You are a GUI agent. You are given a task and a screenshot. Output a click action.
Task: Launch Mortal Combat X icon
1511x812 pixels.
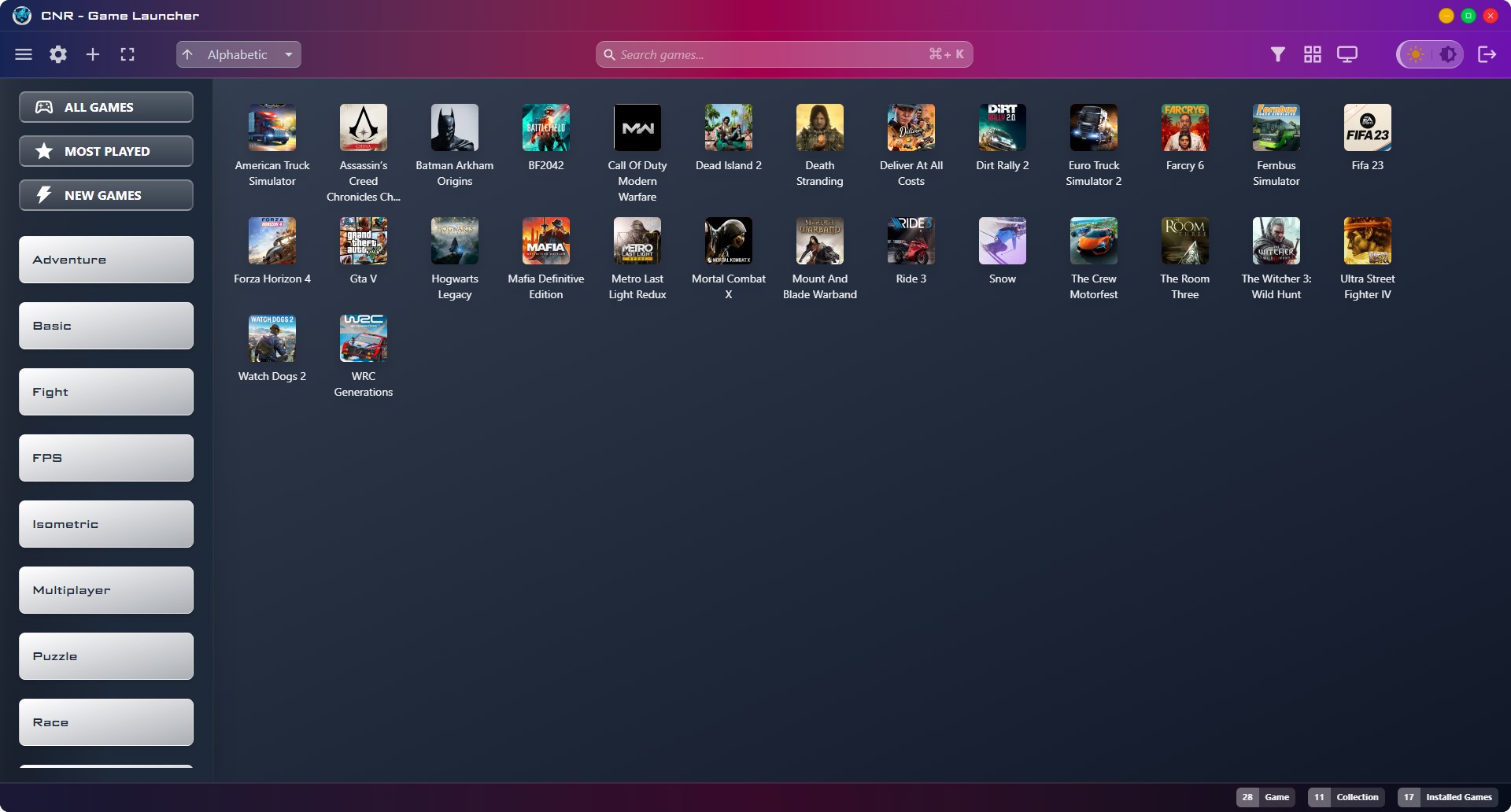click(729, 241)
